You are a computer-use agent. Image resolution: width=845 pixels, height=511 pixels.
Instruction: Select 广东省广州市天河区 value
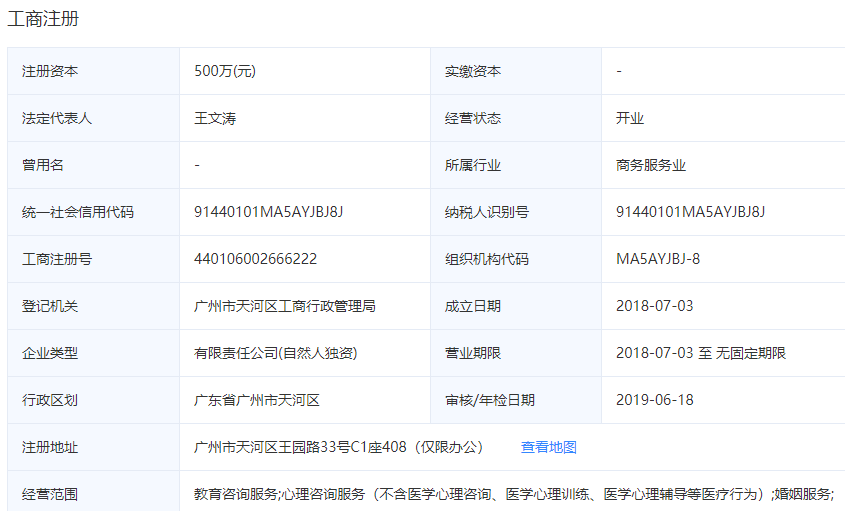(x=257, y=399)
